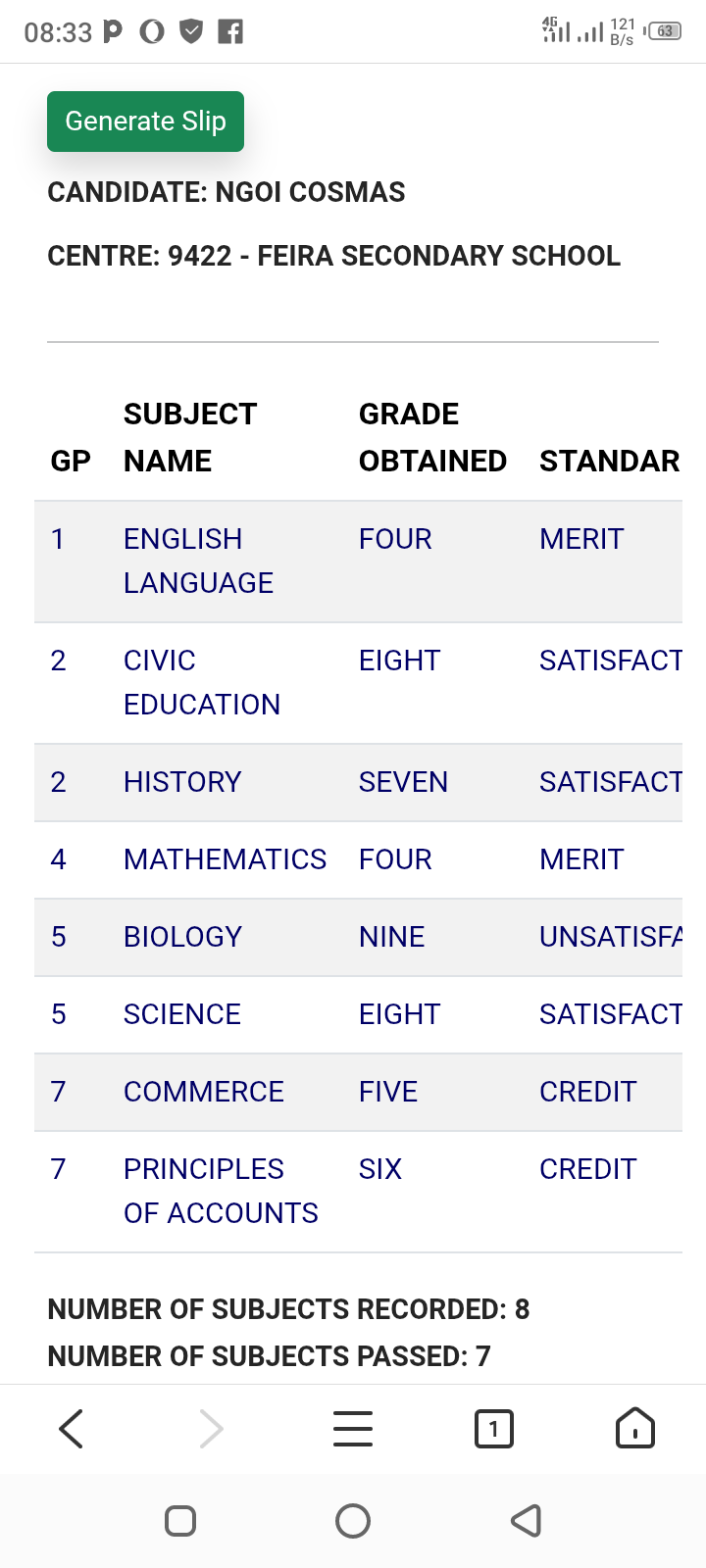This screenshot has height=1568, width=706.
Task: Tap the GRADE OBTAINED column header
Action: tap(432, 437)
